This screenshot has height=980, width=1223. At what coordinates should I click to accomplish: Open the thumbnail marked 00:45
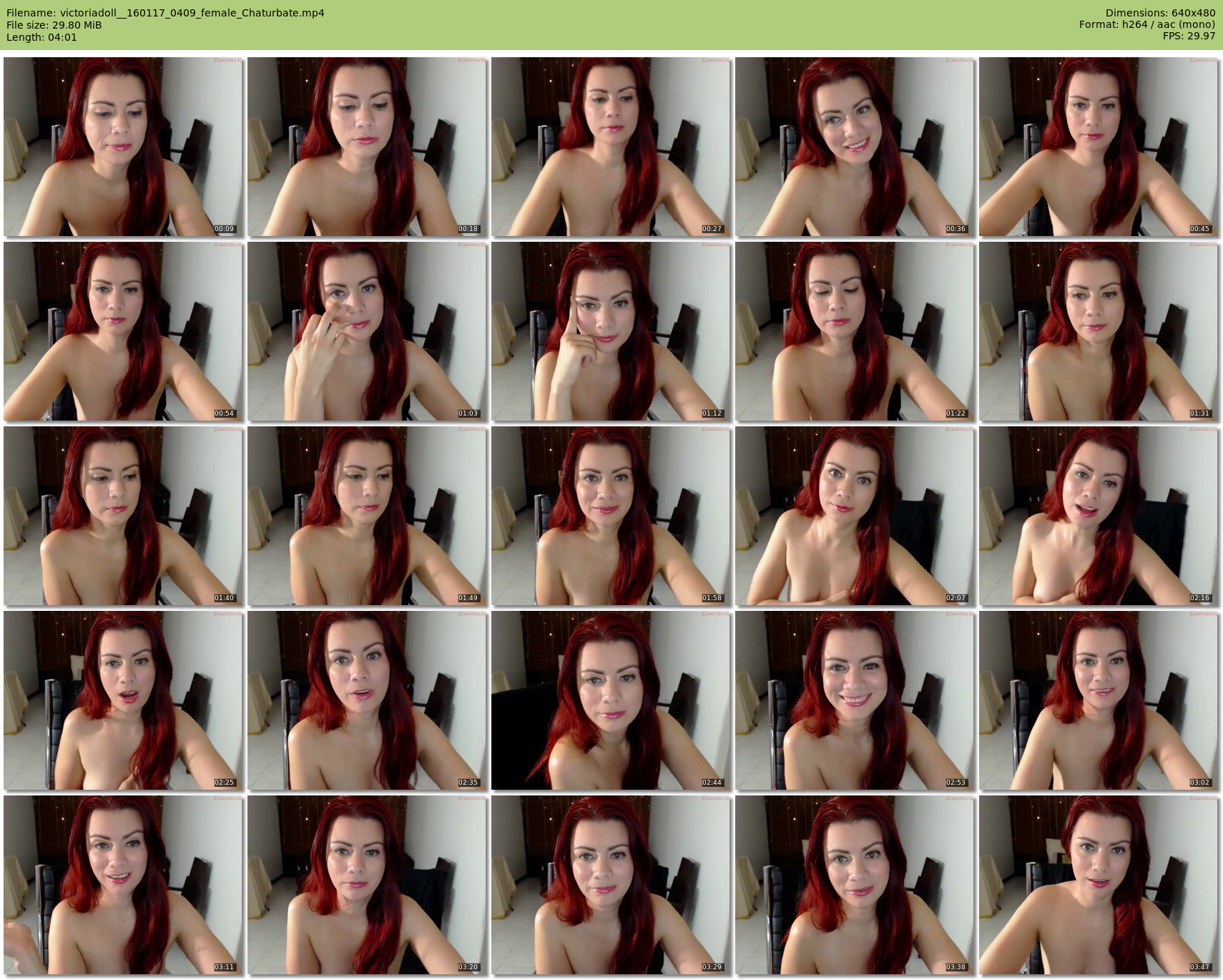pos(1099,147)
